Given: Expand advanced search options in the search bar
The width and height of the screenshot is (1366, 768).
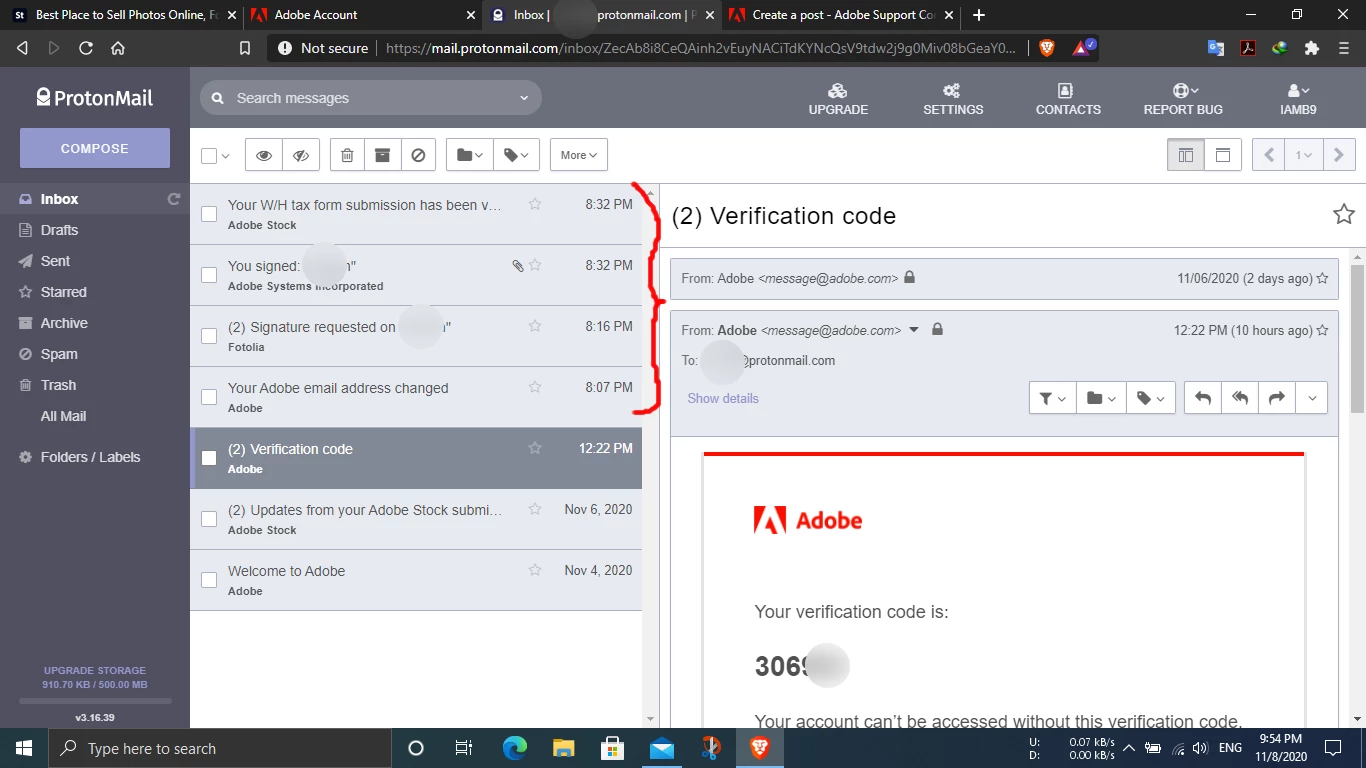Looking at the screenshot, I should 524,98.
